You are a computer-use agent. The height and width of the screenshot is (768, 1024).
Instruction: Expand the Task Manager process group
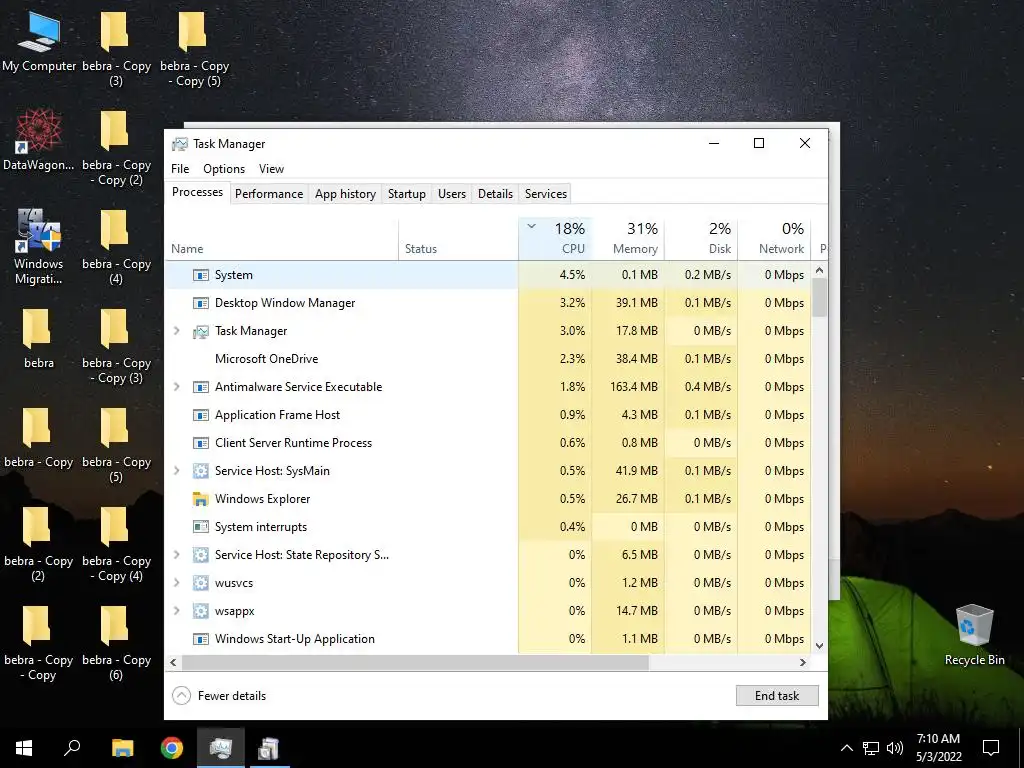176,331
